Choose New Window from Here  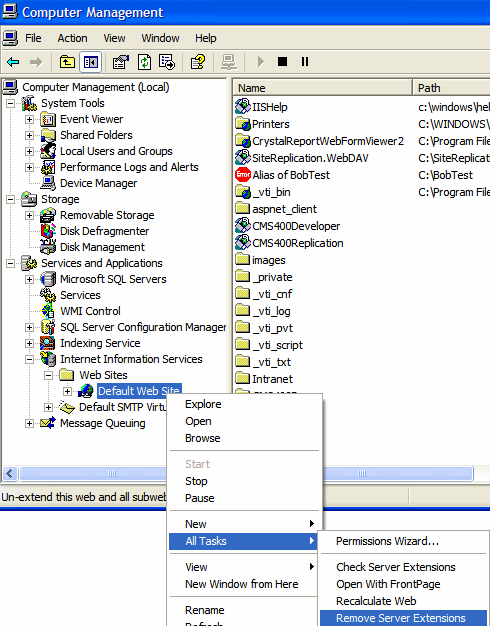click(x=244, y=584)
